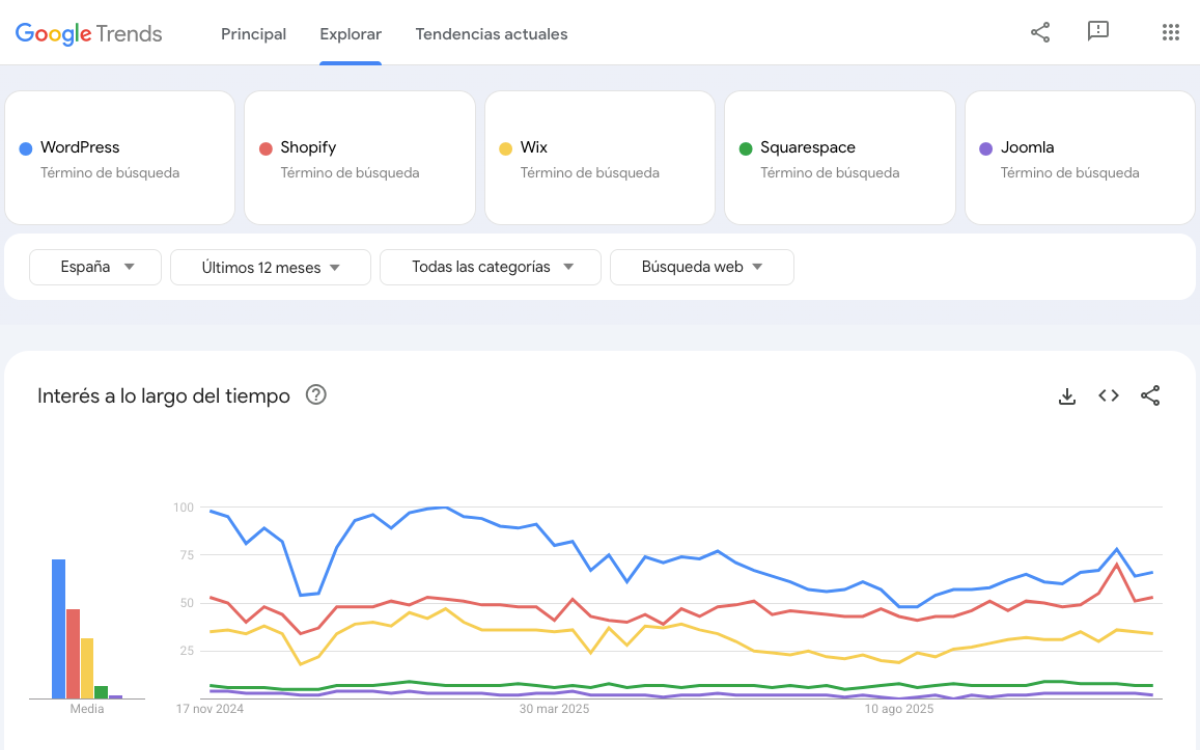Click the red Shopify color dot
The height and width of the screenshot is (750, 1200).
(x=266, y=149)
